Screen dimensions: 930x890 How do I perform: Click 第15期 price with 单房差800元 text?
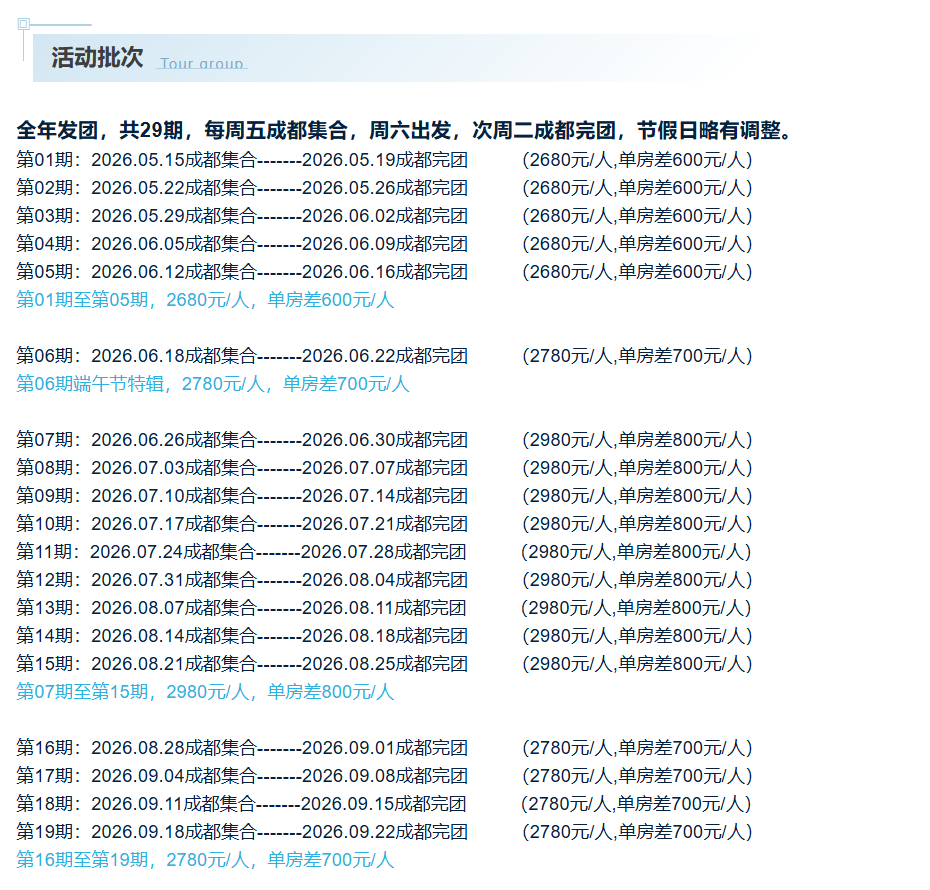637,664
